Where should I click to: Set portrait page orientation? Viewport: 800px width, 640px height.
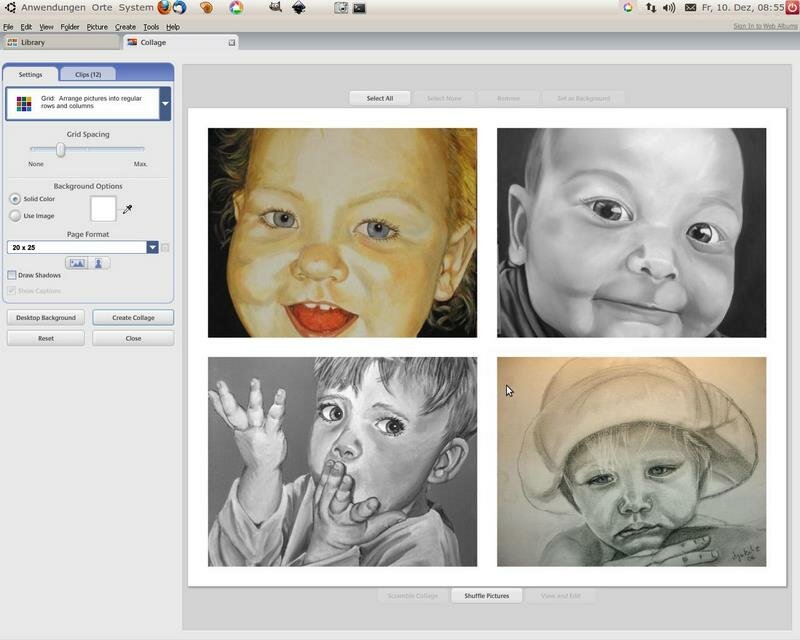pos(98,263)
